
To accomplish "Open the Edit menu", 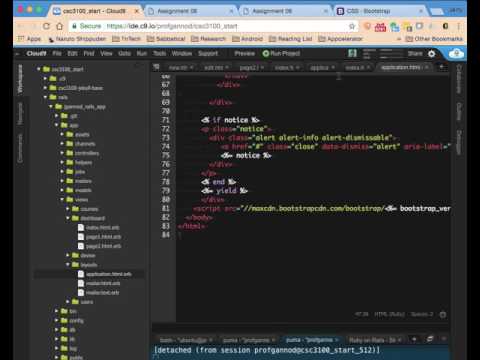I will pos(72,53).
